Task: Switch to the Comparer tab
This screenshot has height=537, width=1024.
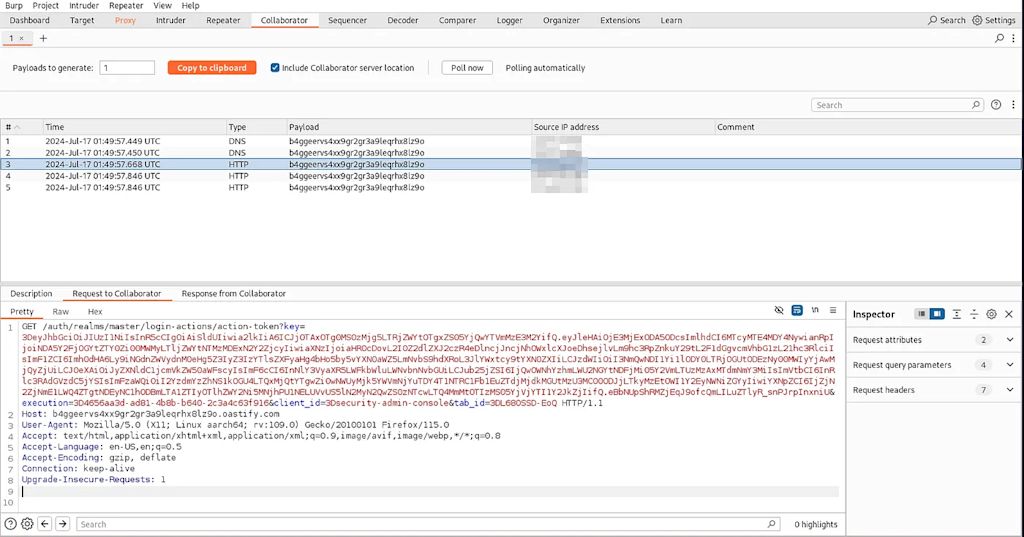Action: pos(457,20)
